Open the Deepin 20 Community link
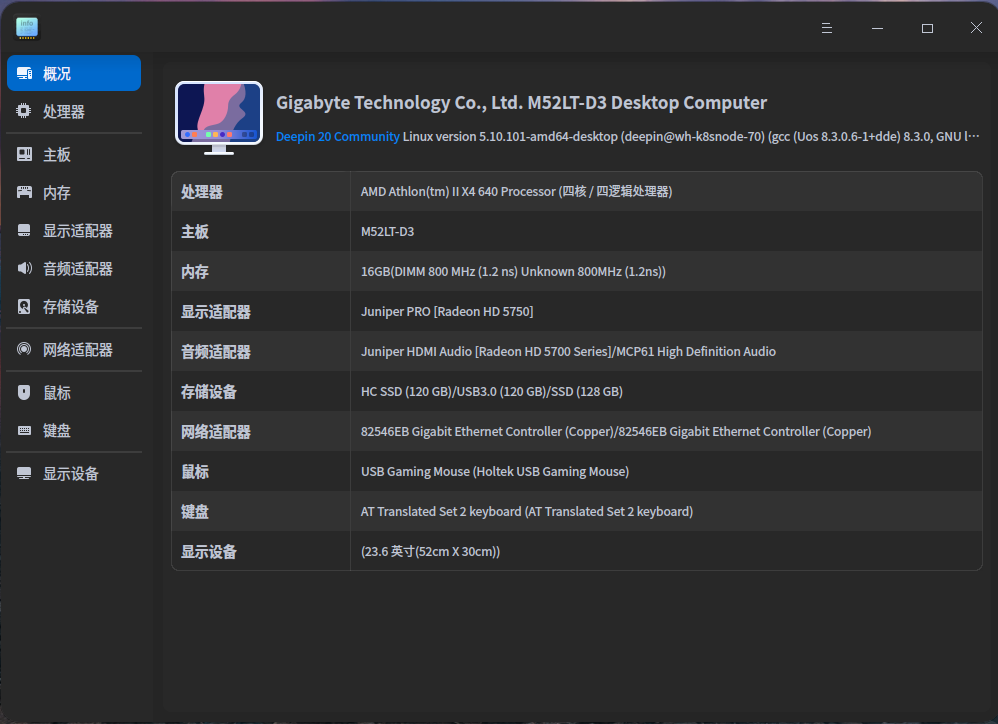 tap(337, 137)
